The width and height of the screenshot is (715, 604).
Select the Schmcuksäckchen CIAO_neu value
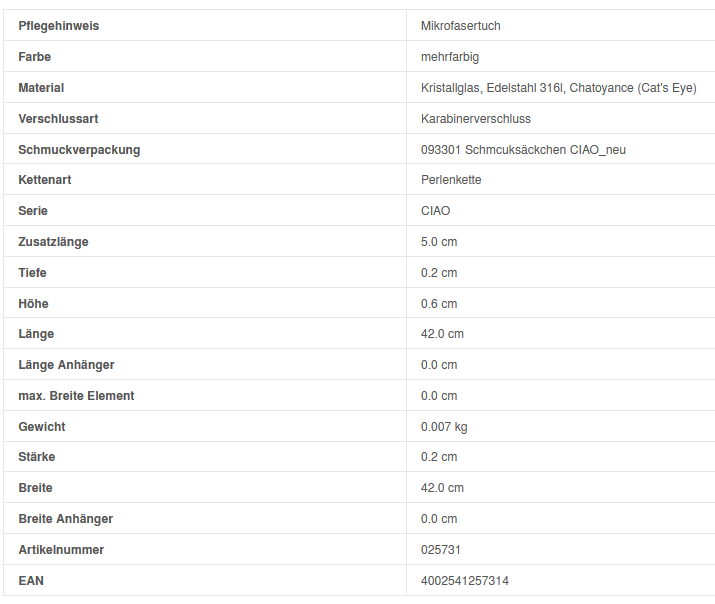pyautogui.click(x=523, y=150)
